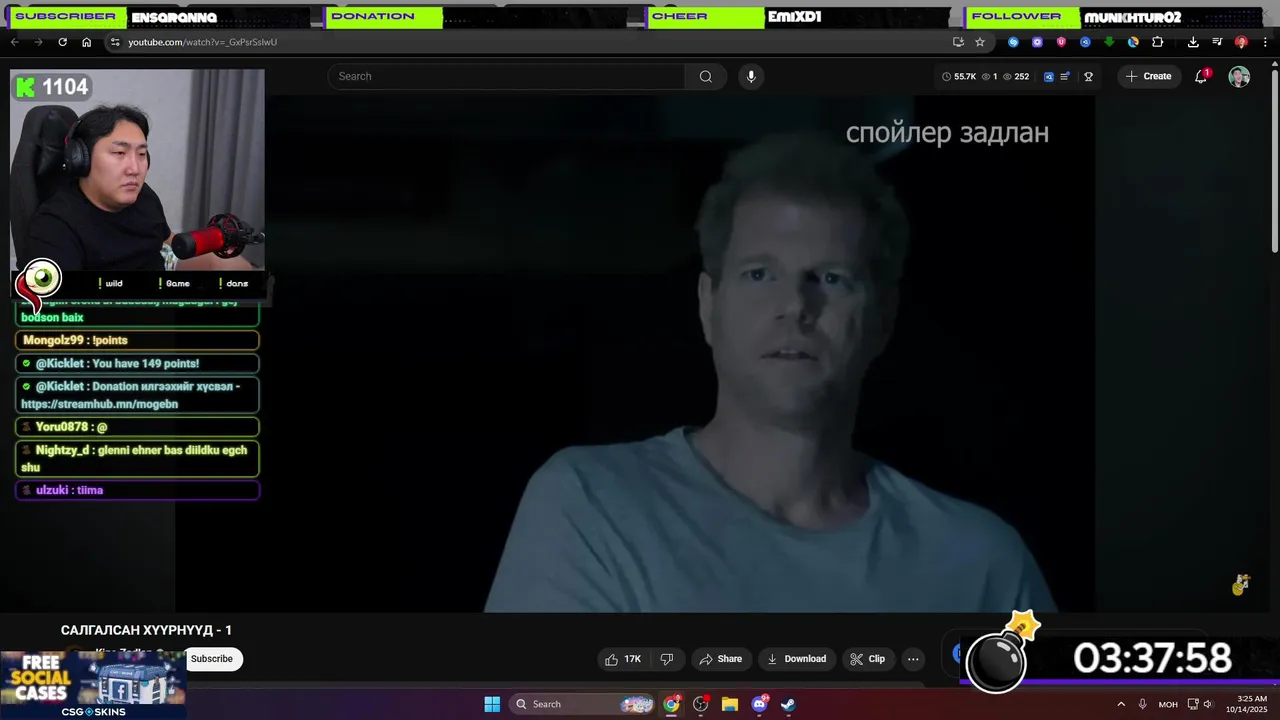Start voice search with microphone
This screenshot has height=720, width=1280.
click(751, 76)
